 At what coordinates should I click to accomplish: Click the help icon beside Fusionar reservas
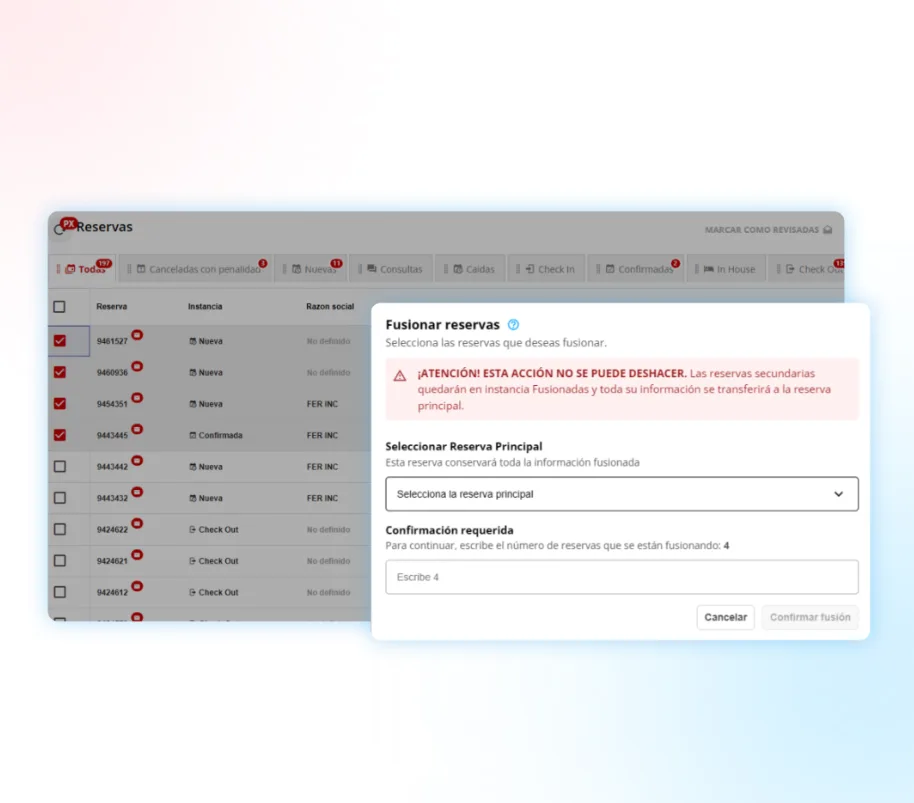pos(513,325)
